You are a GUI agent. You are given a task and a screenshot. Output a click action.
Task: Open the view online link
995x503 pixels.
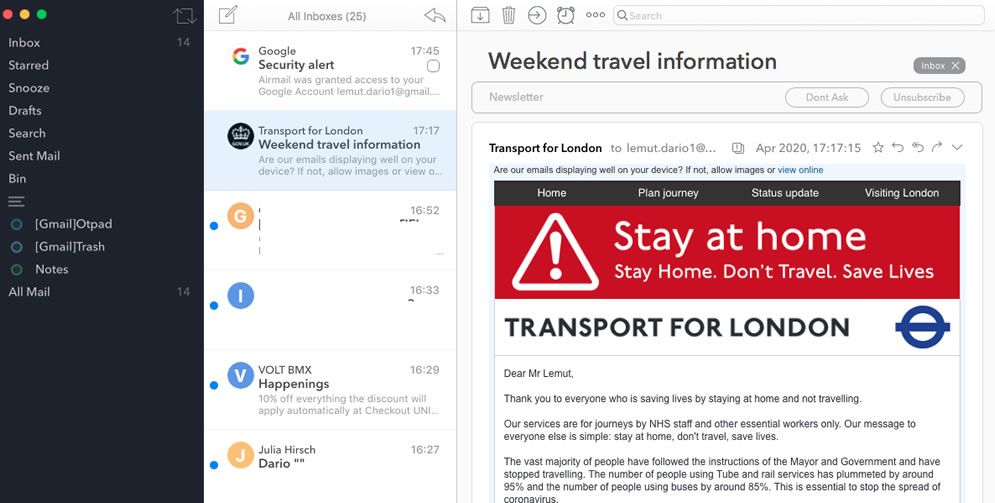coord(800,170)
